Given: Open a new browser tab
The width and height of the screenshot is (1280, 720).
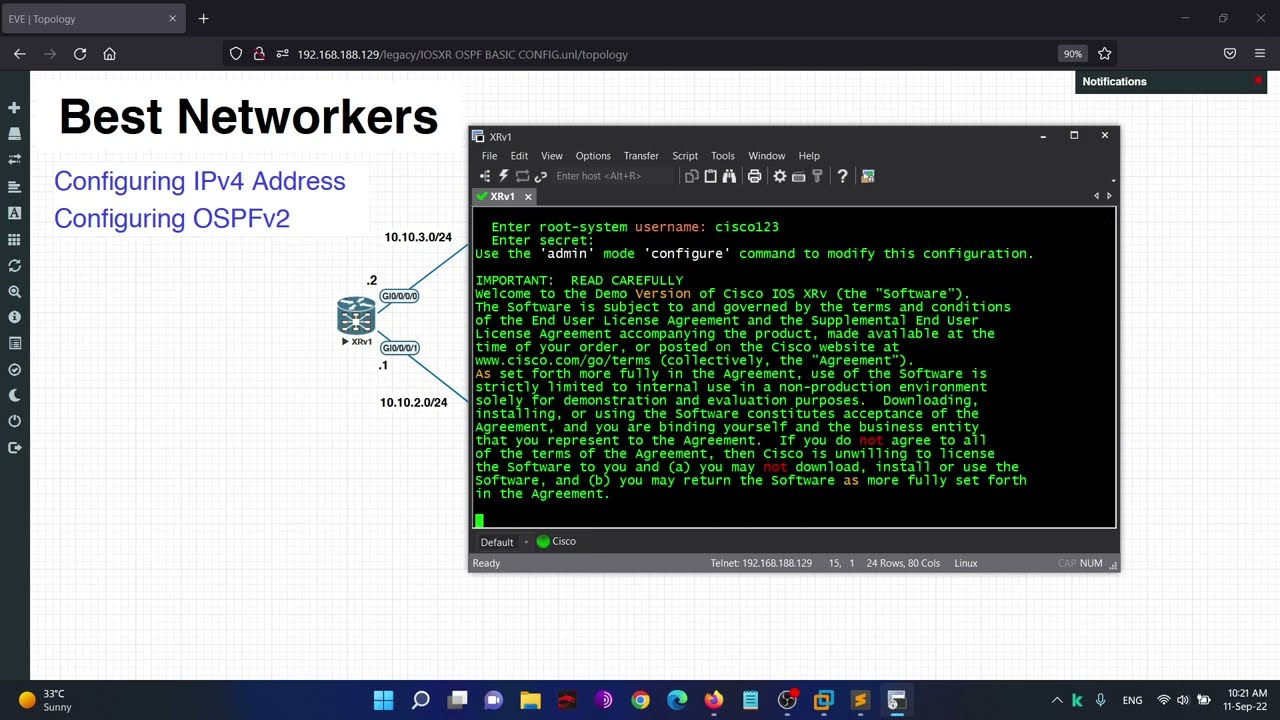Looking at the screenshot, I should coord(203,18).
